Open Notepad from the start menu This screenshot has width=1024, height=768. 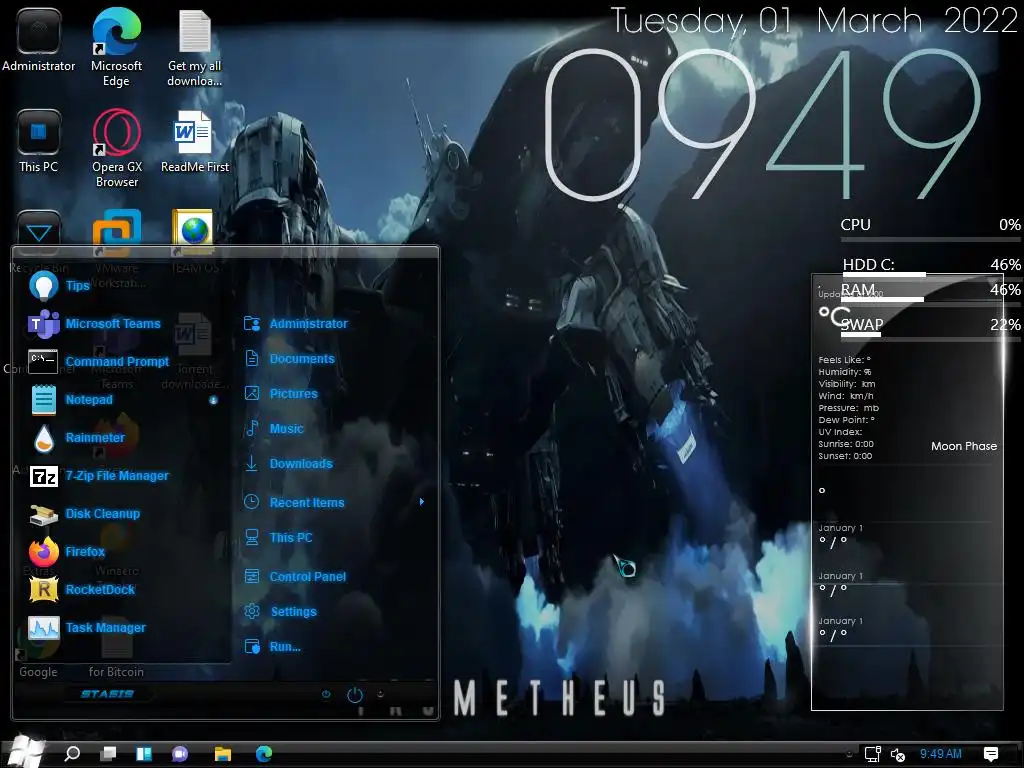pos(71,400)
